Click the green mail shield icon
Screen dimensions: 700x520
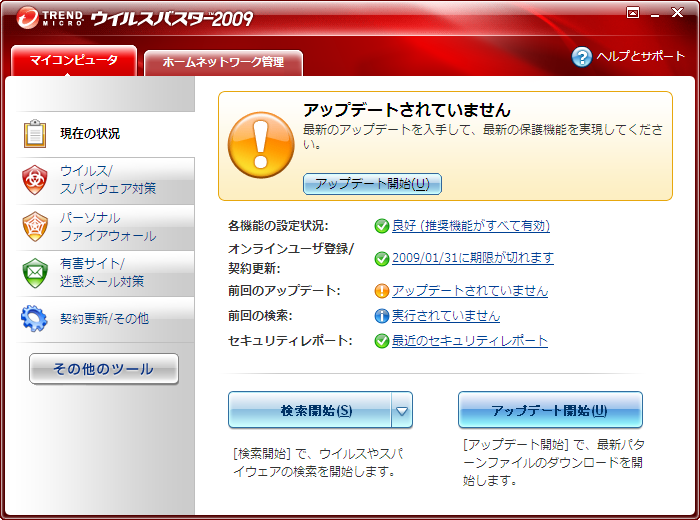pyautogui.click(x=35, y=273)
